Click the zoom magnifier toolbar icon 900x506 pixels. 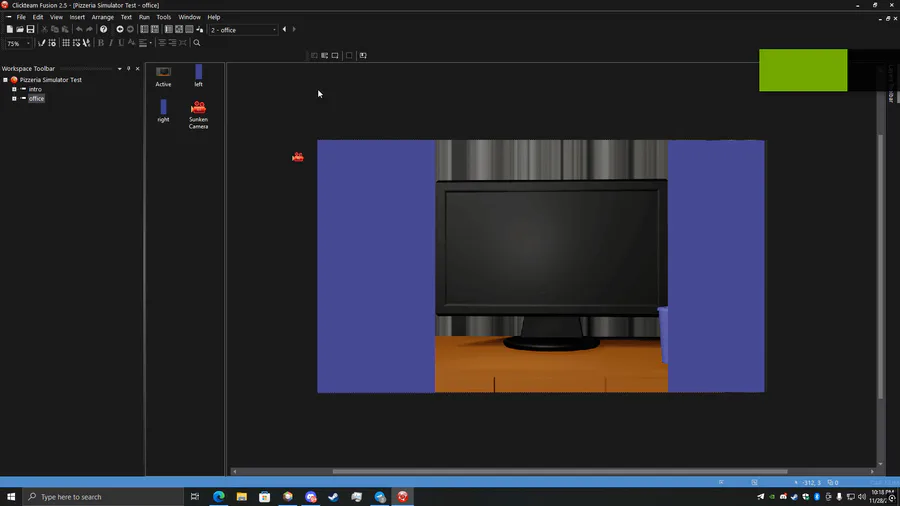click(x=197, y=43)
